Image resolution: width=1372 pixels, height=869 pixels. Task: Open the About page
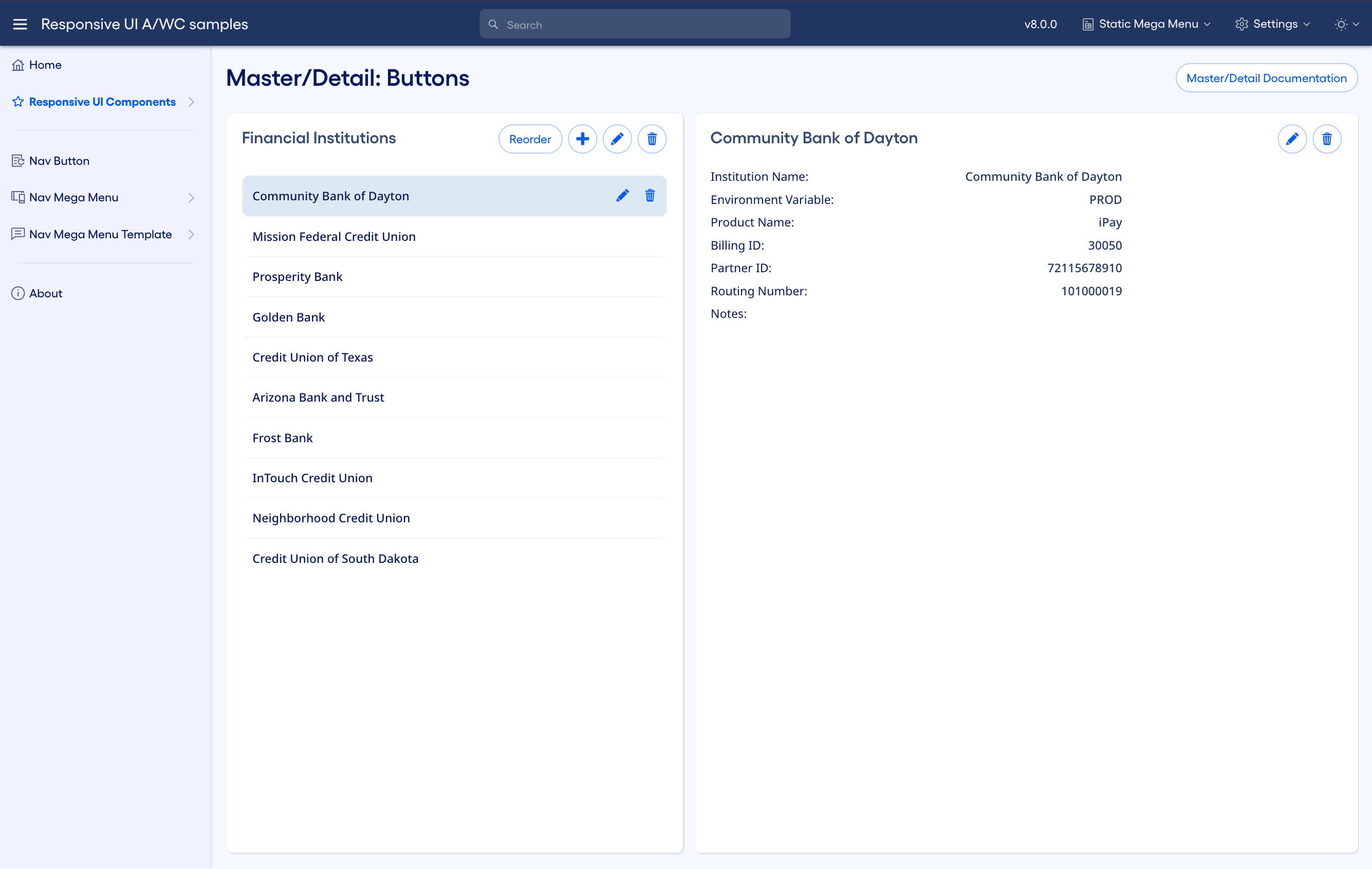46,293
